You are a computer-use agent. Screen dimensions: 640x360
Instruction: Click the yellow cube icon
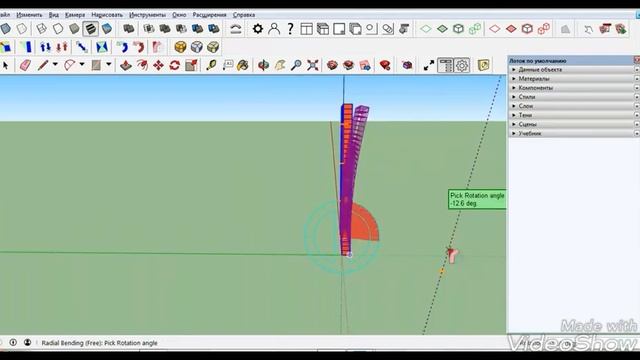click(x=180, y=47)
